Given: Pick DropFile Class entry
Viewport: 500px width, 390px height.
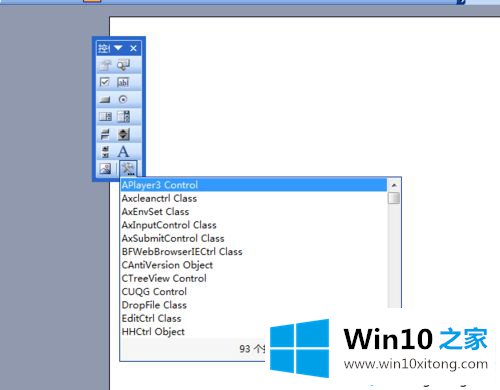Looking at the screenshot, I should point(254,305).
